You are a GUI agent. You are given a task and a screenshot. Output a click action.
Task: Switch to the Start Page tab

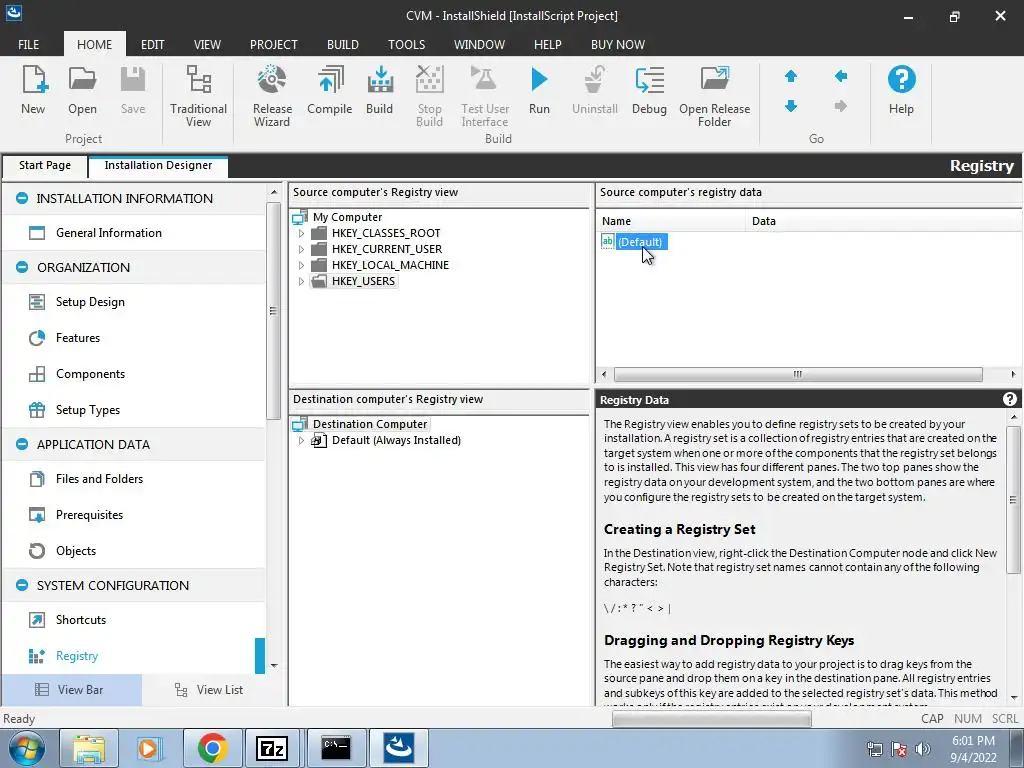[x=45, y=166]
